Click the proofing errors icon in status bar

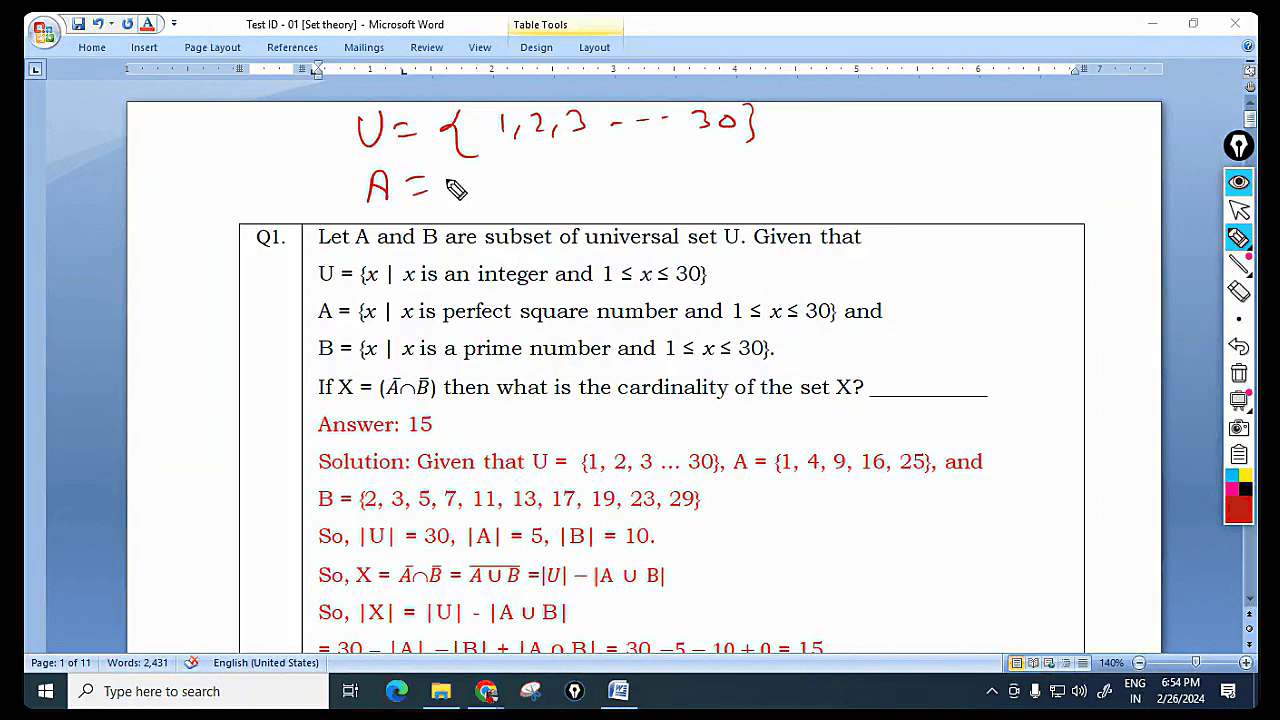192,663
